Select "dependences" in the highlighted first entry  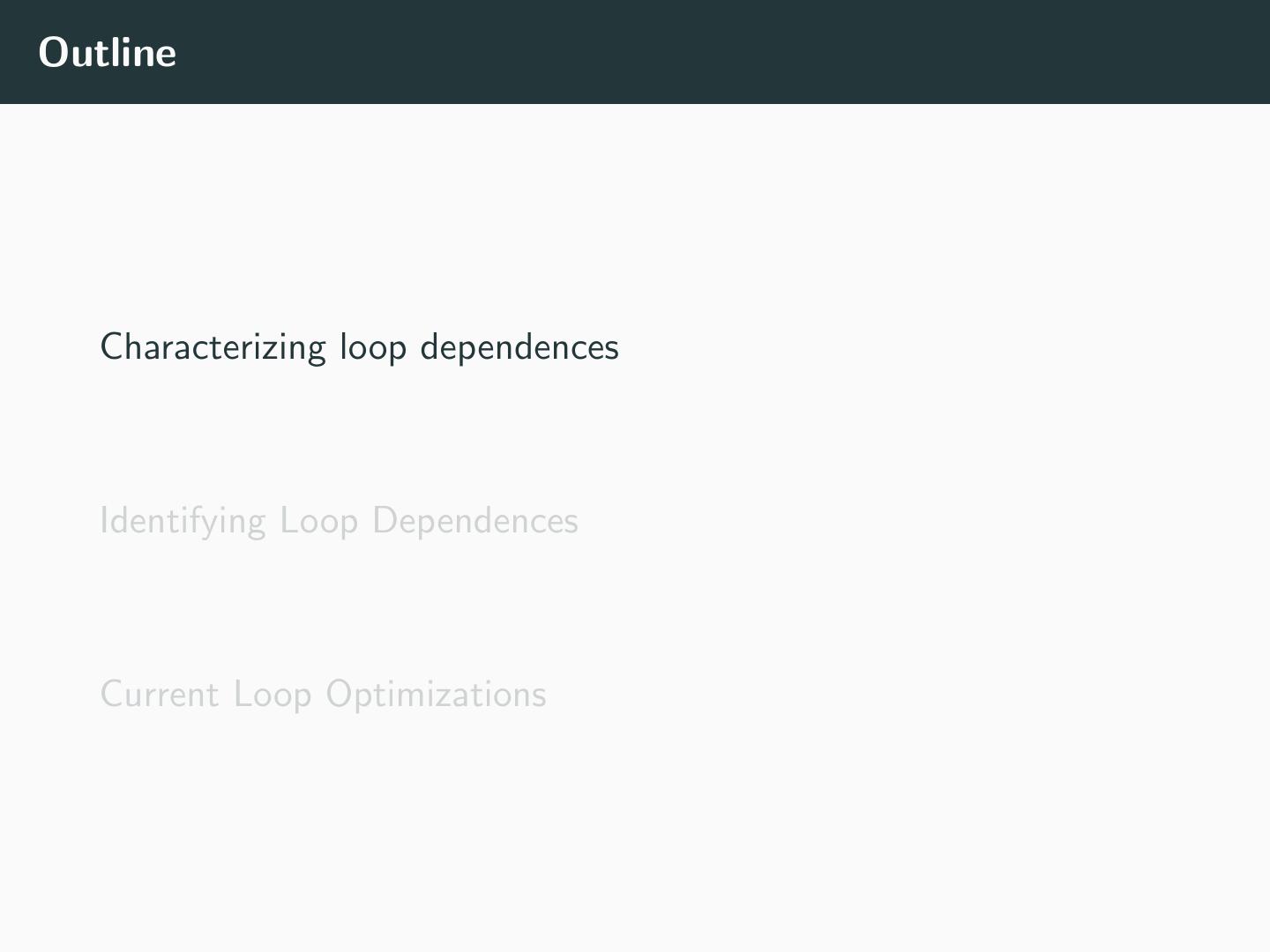(x=519, y=347)
